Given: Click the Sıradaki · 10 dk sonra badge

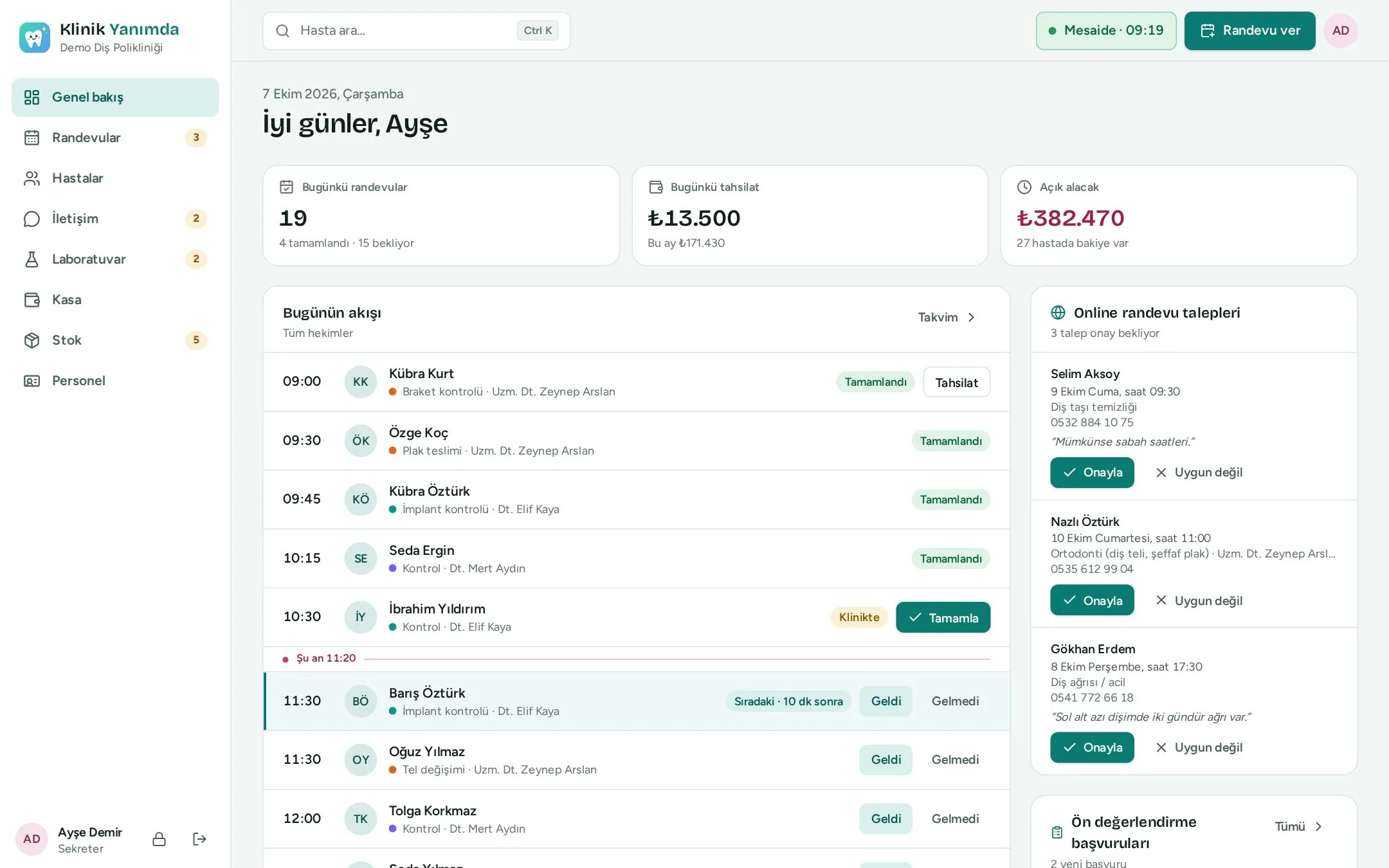Looking at the screenshot, I should pyautogui.click(x=788, y=701).
